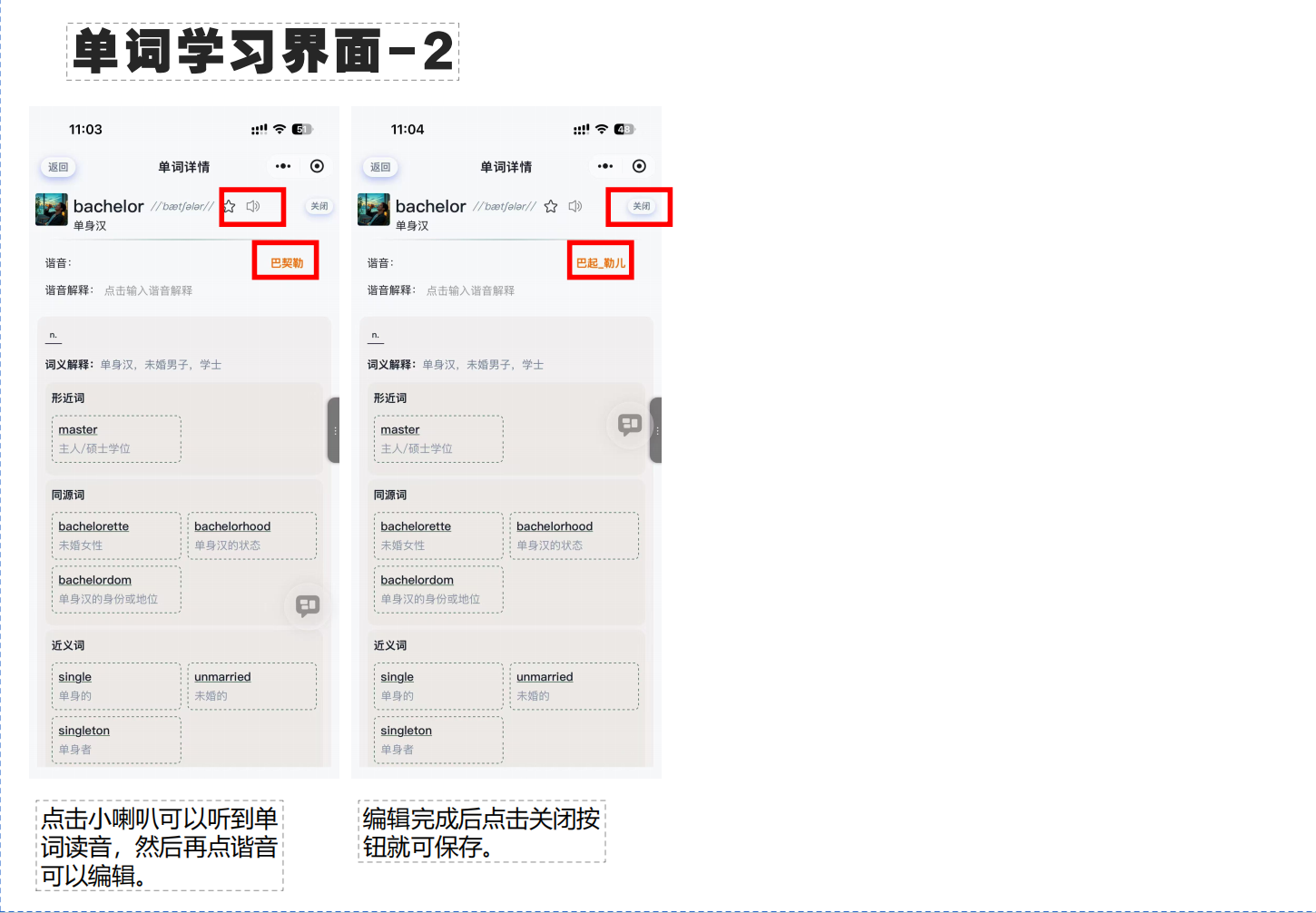
Task: Open floating feedback bubble in right screen
Action: [629, 424]
